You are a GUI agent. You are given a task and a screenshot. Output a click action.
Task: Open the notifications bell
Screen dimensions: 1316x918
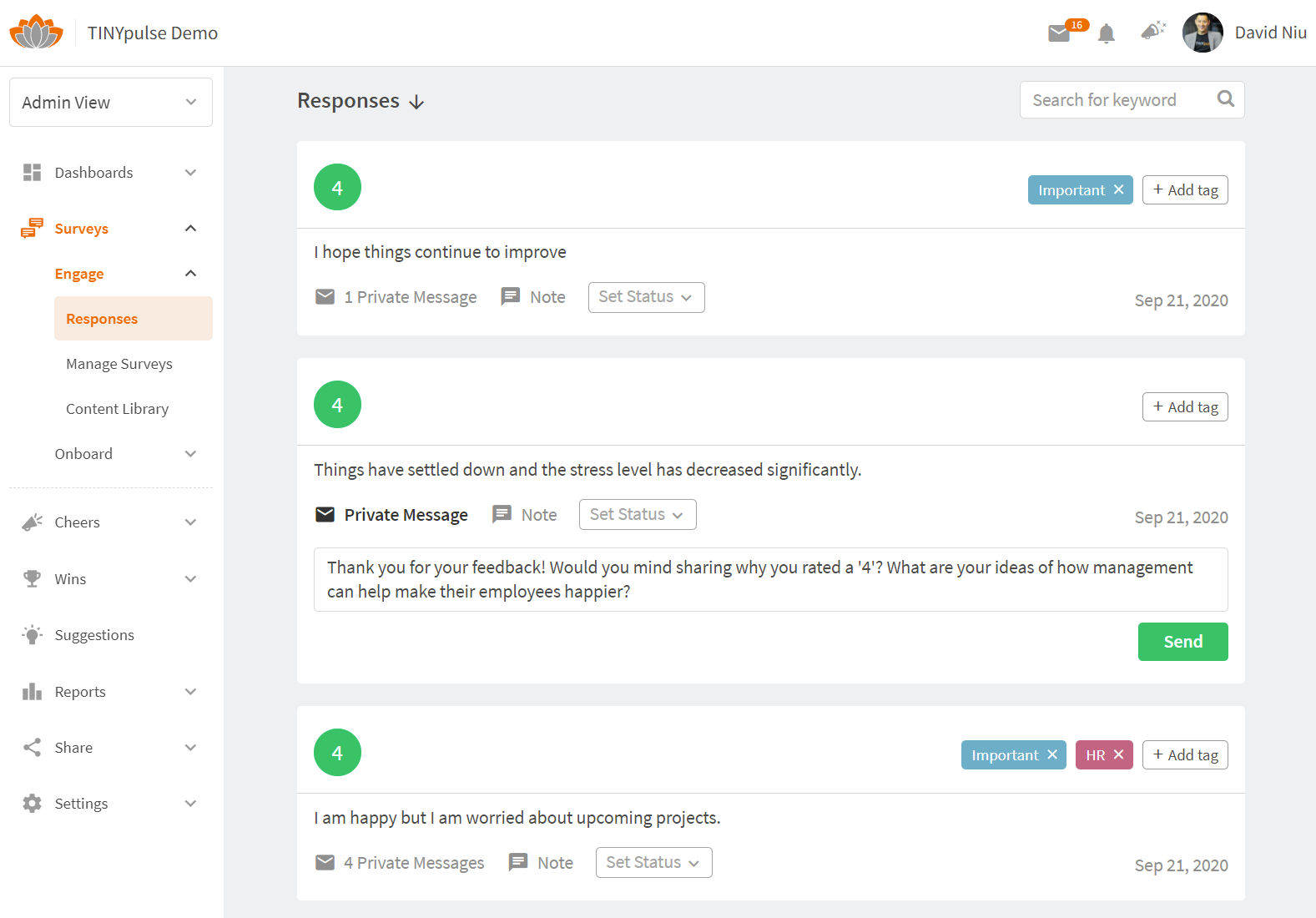pos(1107,33)
